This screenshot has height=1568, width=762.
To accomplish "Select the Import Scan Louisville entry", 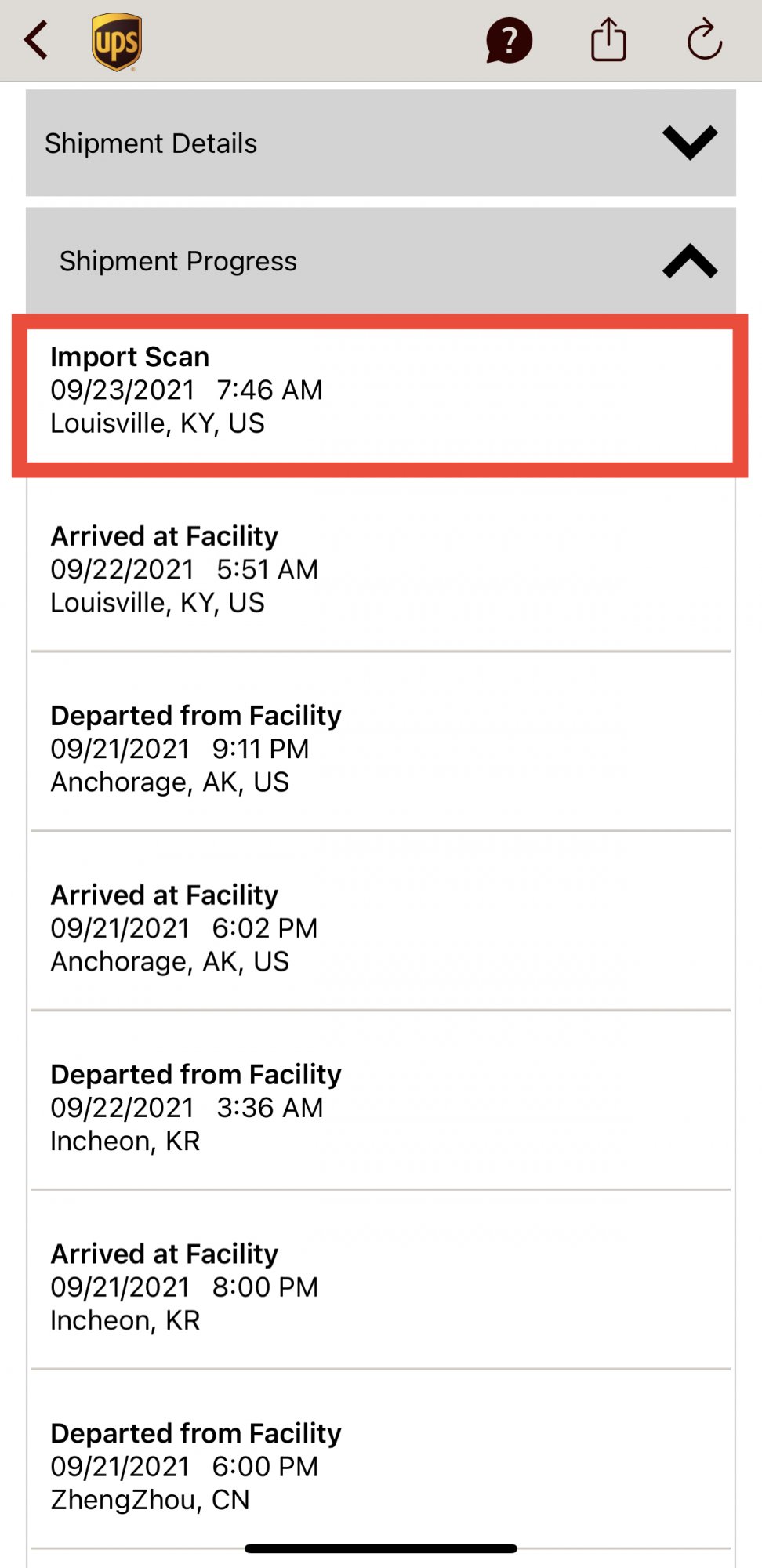I will [x=380, y=395].
